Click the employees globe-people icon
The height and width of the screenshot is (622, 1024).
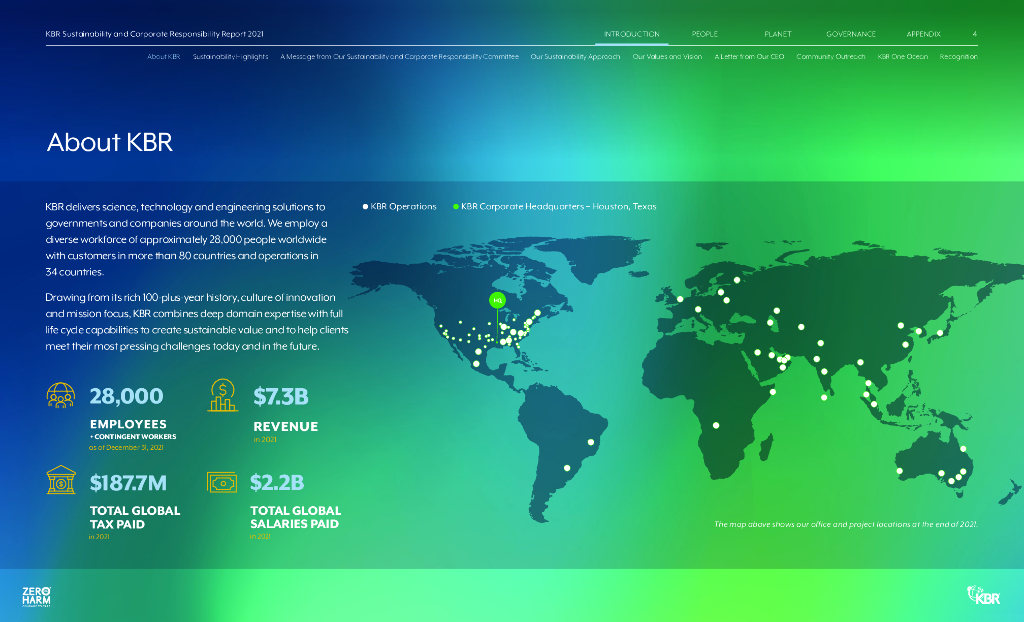(61, 395)
